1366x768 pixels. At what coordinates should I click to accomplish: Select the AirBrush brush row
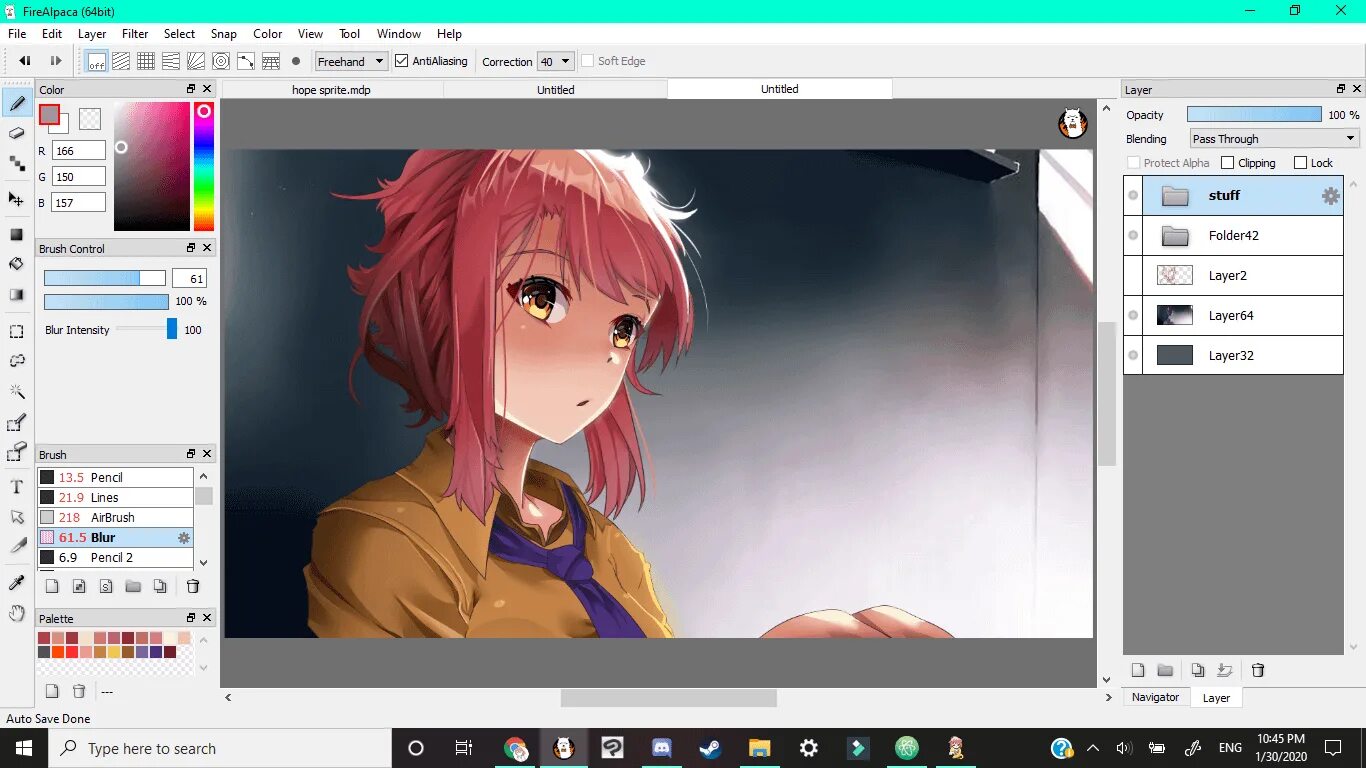(115, 518)
